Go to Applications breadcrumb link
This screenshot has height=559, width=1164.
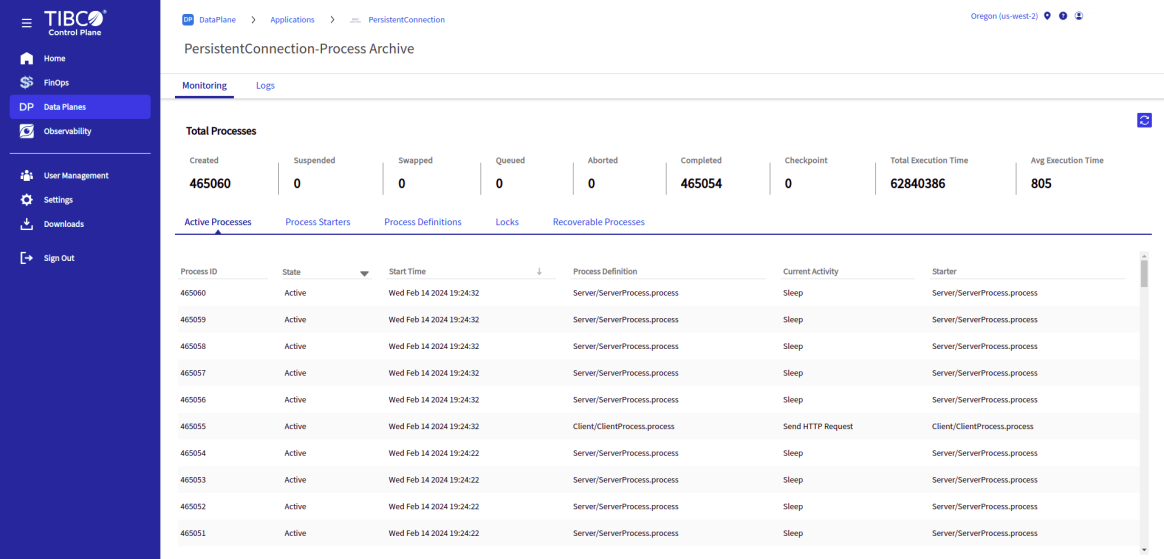[292, 20]
